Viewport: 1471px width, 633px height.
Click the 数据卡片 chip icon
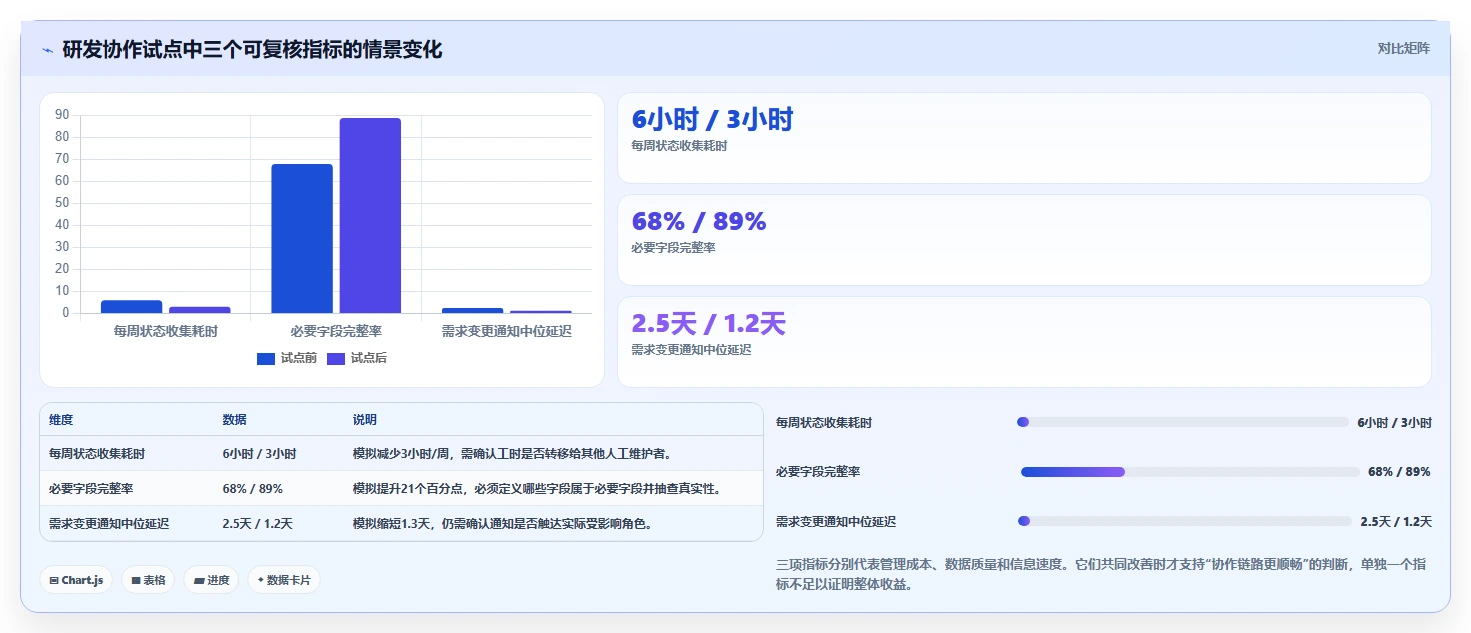tap(261, 580)
